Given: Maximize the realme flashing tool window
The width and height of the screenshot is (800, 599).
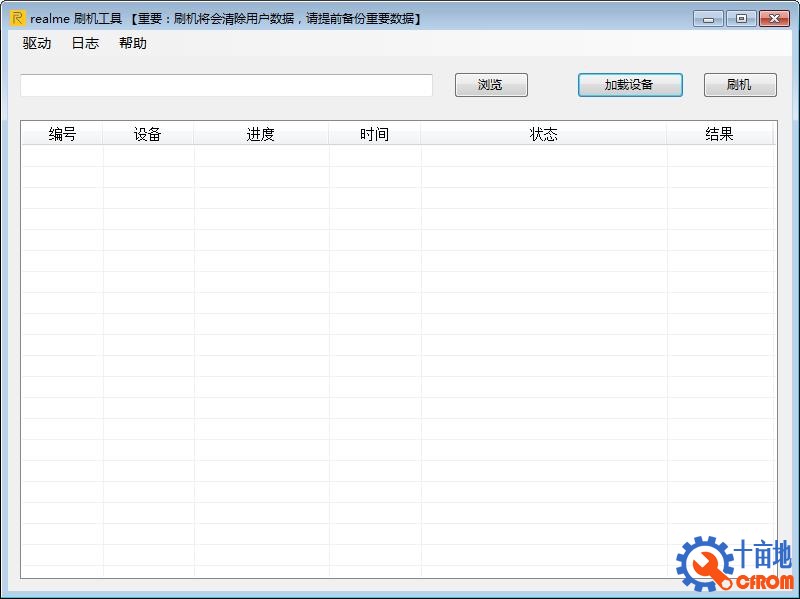Looking at the screenshot, I should (x=740, y=18).
